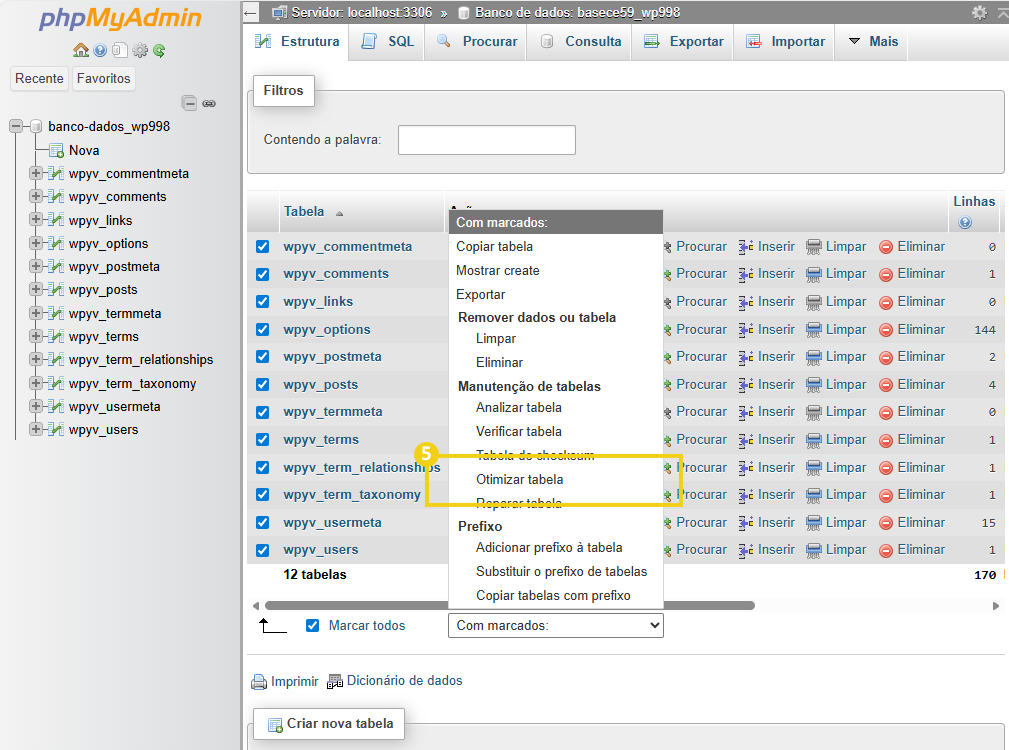Click the Criar nova tabela button

[x=328, y=723]
